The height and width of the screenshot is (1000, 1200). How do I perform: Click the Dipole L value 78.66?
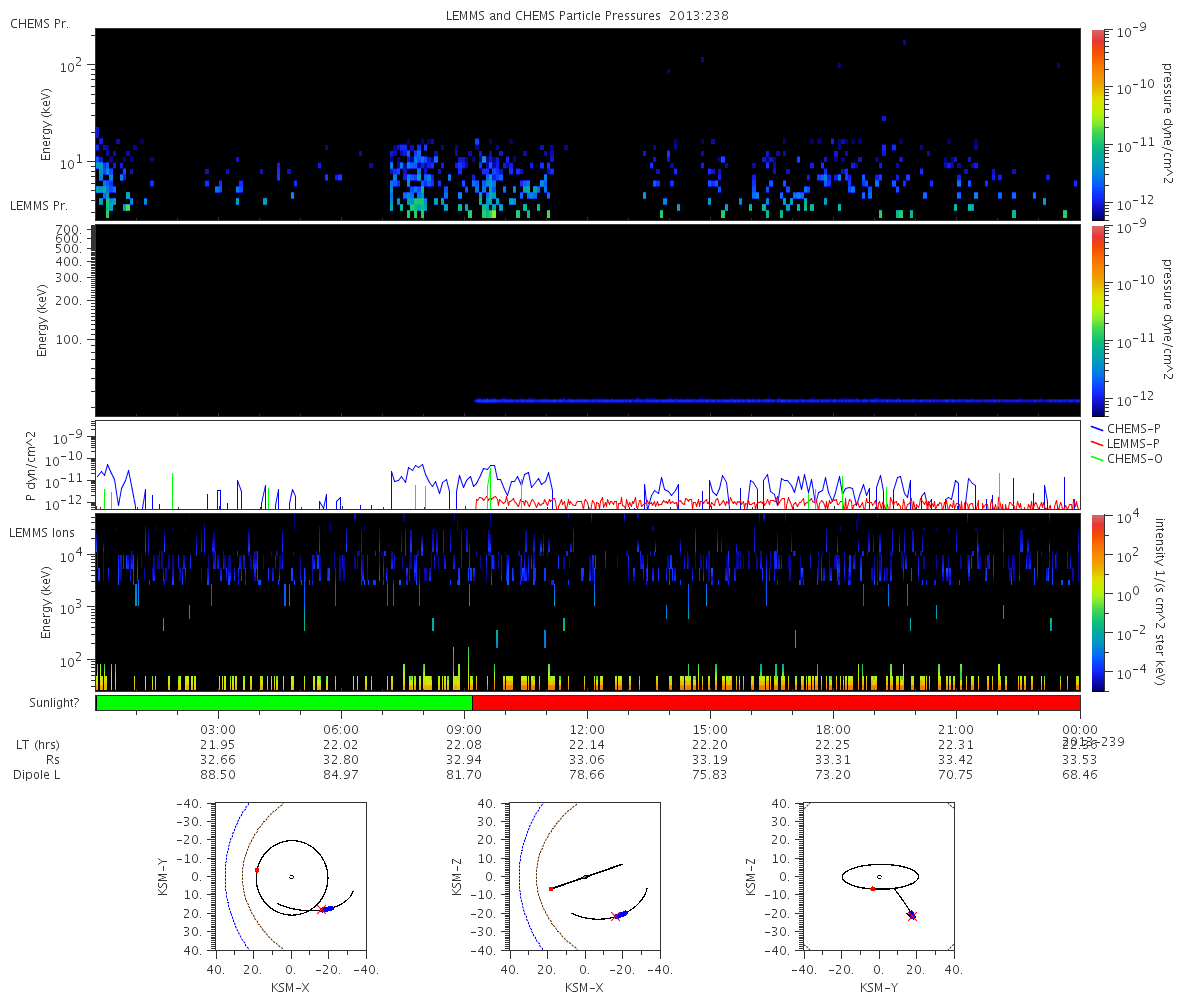(x=587, y=775)
